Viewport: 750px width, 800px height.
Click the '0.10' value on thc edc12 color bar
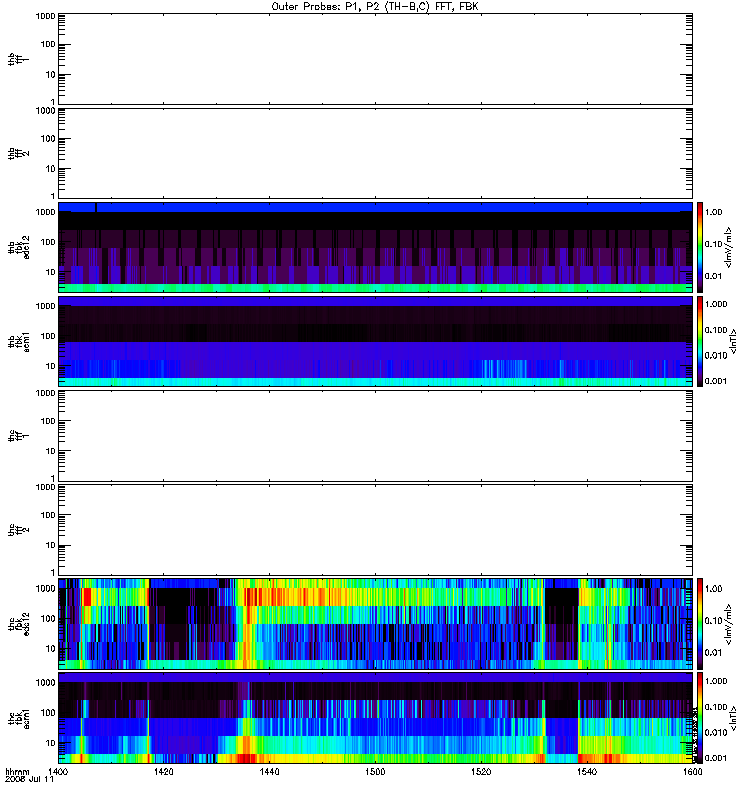pyautogui.click(x=713, y=620)
